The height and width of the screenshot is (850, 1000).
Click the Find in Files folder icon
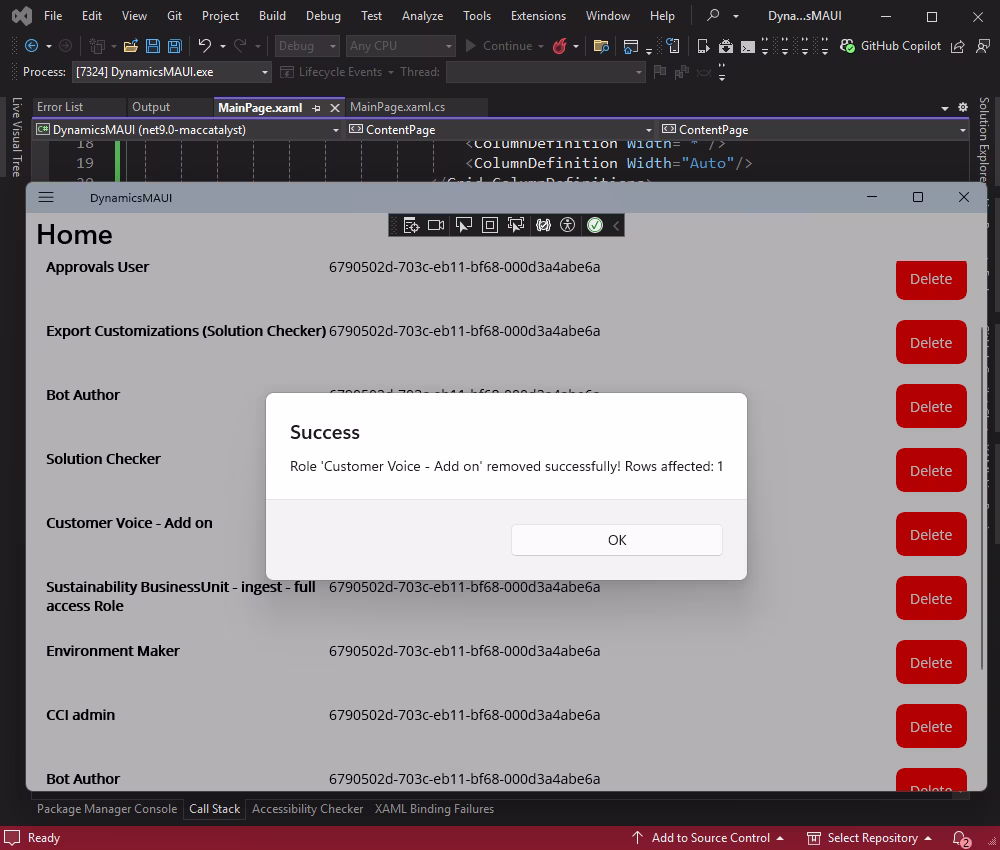601,46
